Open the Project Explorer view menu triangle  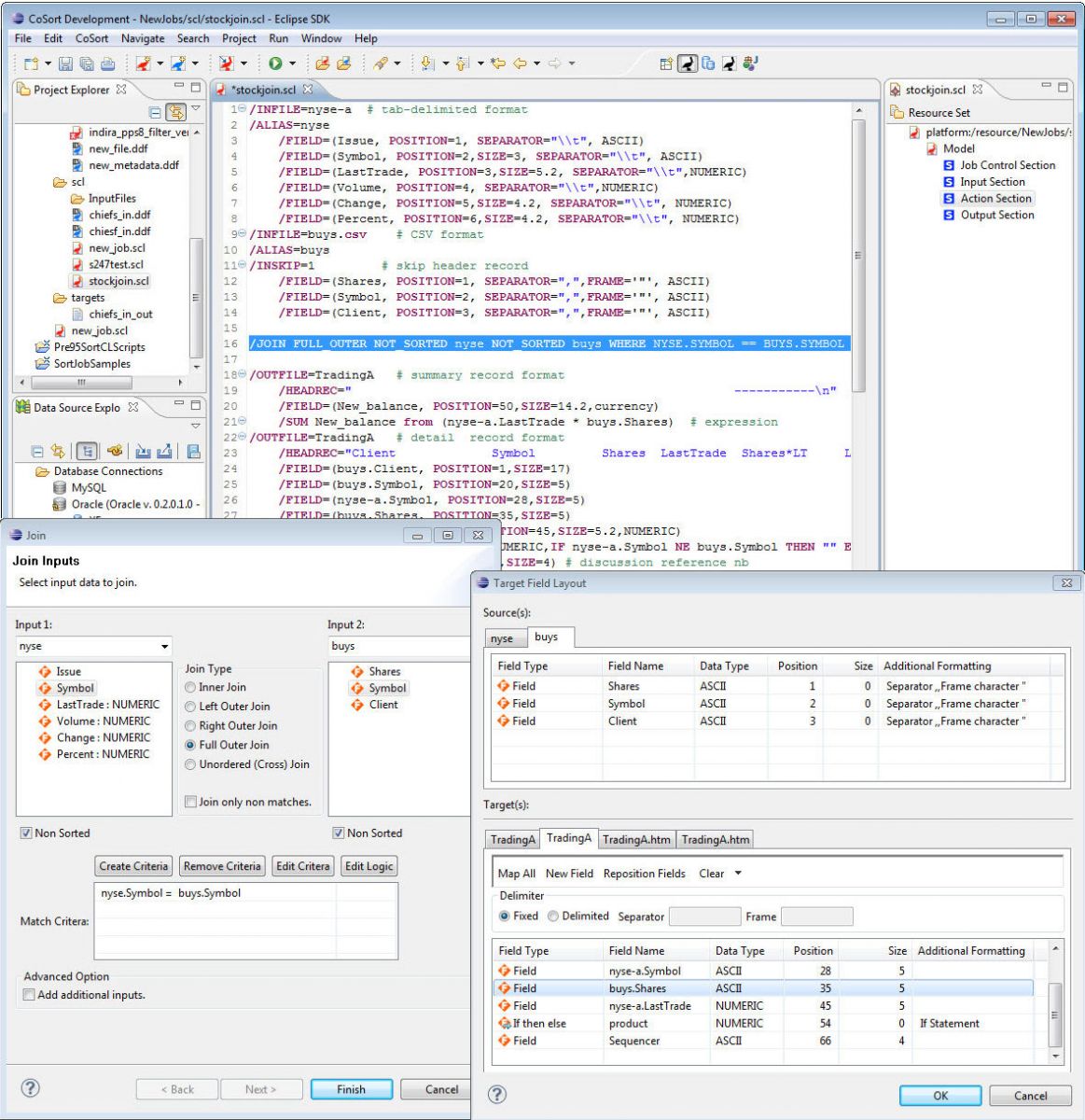196,110
